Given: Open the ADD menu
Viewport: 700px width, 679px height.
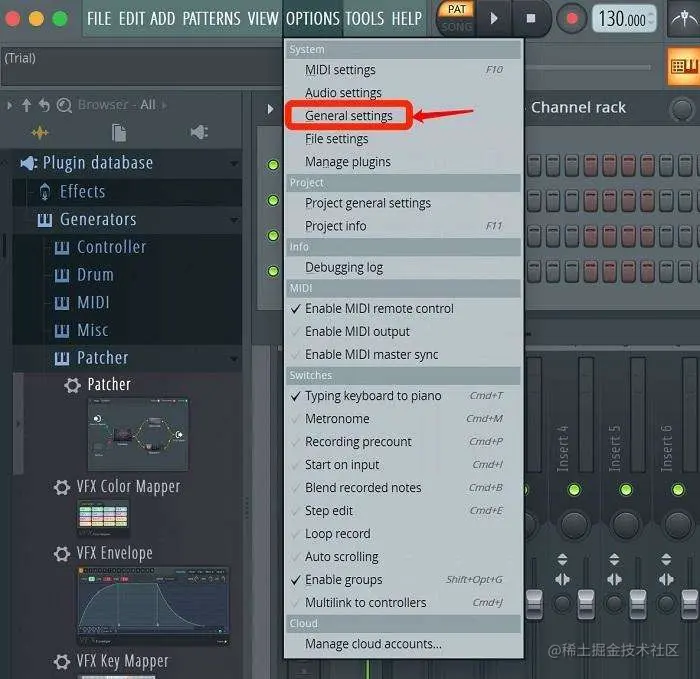Looking at the screenshot, I should tap(162, 19).
